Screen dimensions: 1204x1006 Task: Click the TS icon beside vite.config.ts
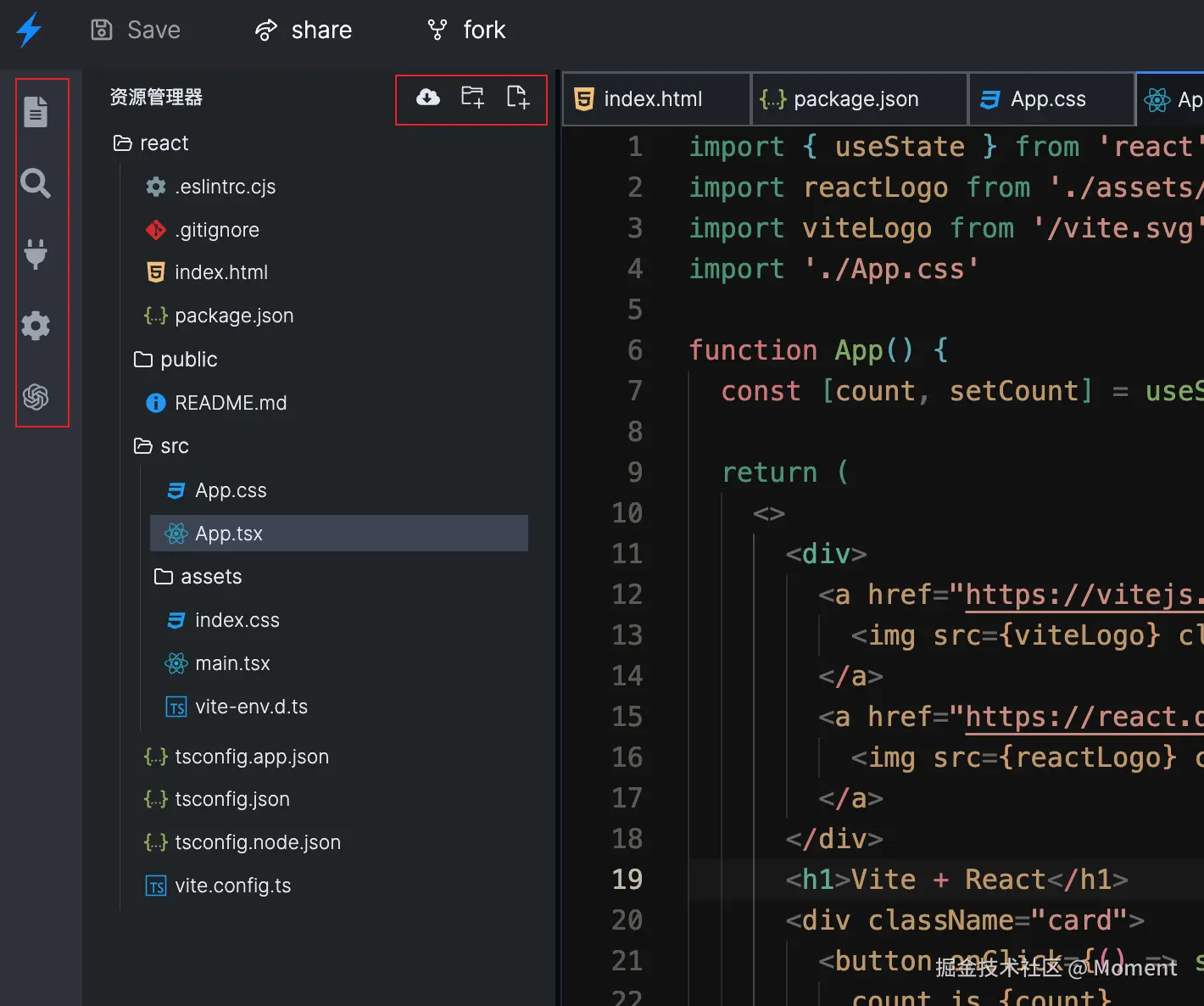point(156,886)
